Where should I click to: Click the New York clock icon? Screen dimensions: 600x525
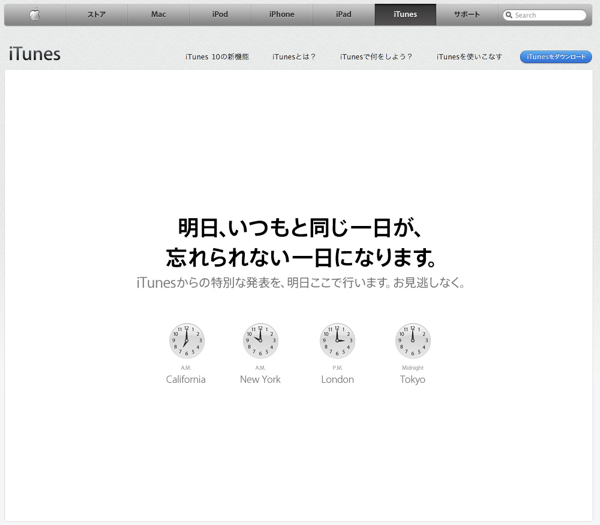tap(261, 341)
